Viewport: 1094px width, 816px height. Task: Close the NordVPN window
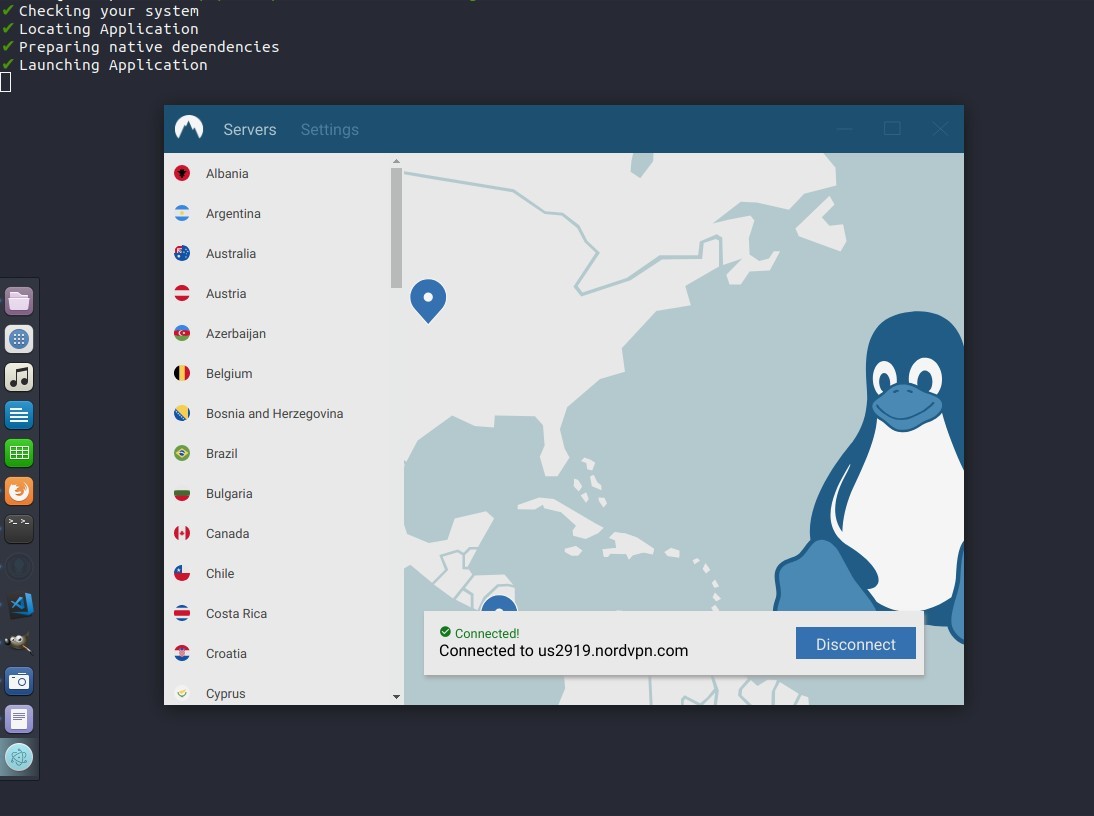click(940, 129)
